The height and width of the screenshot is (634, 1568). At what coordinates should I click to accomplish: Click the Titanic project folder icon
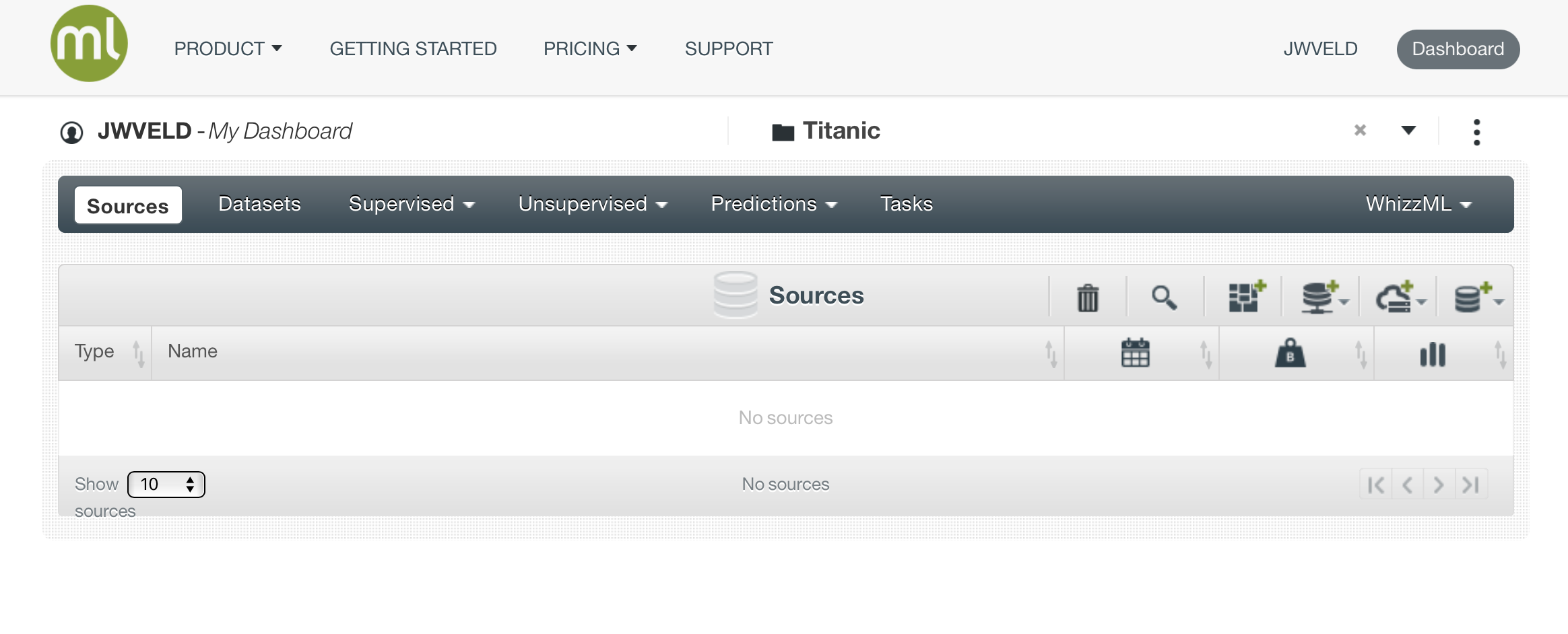783,132
